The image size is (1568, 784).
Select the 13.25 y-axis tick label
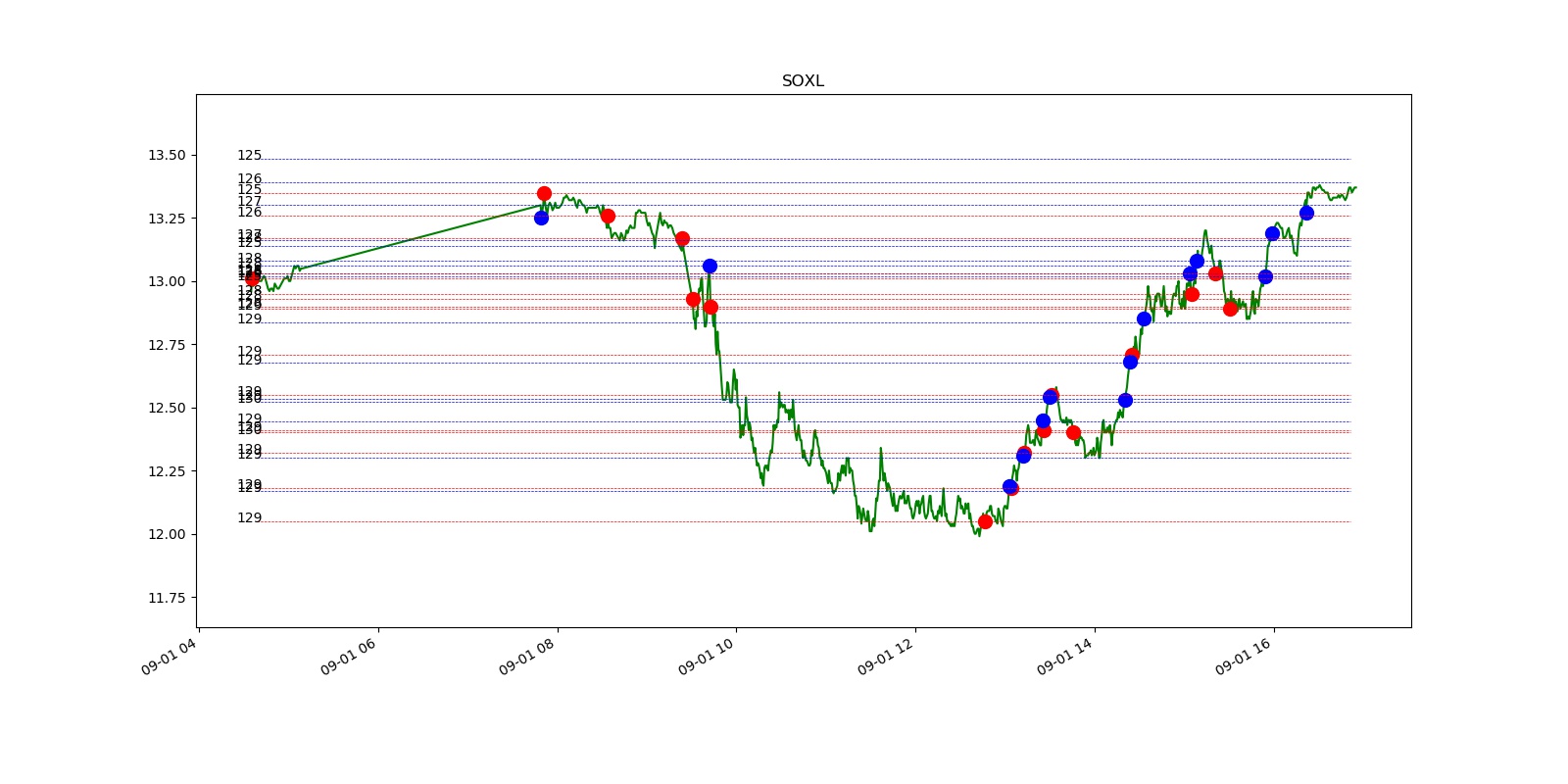(166, 219)
